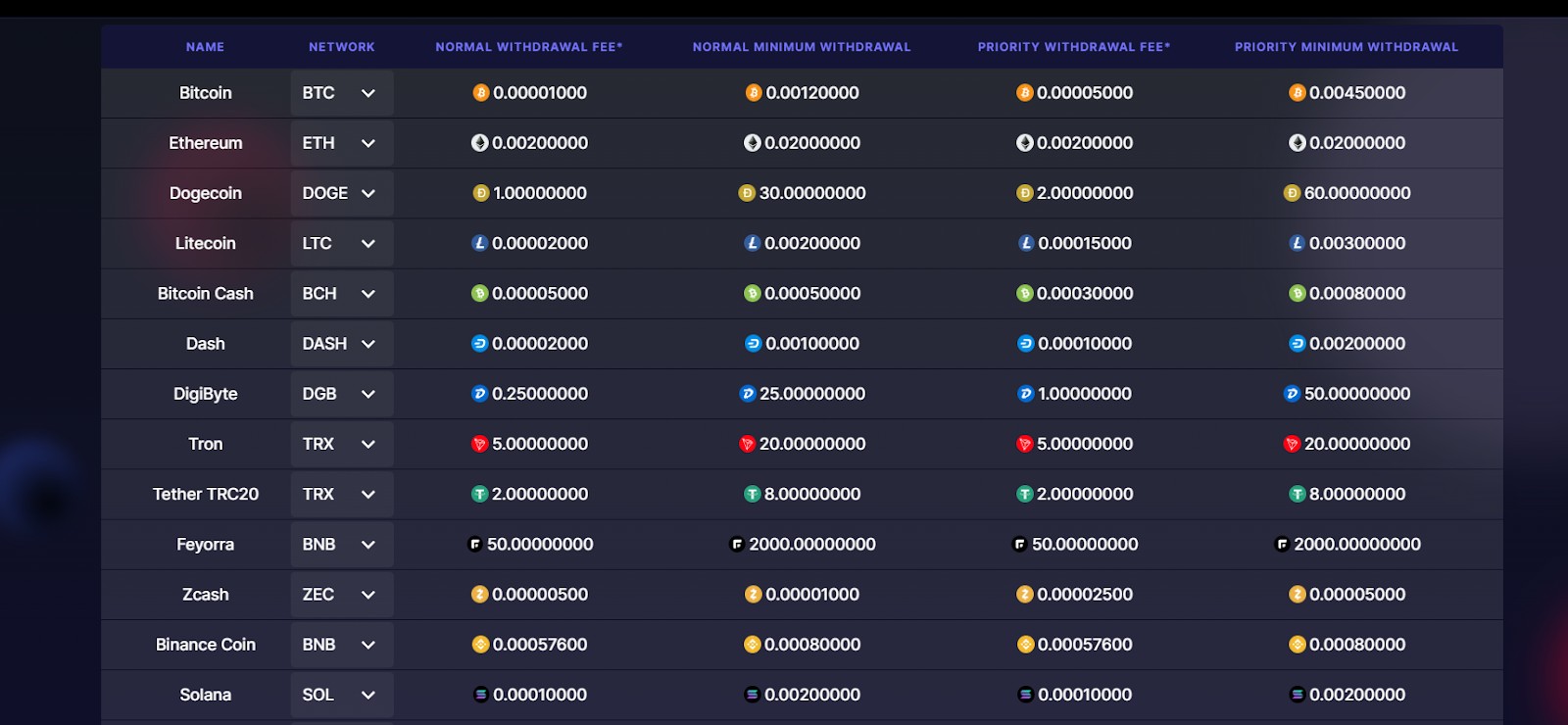This screenshot has height=725, width=1568.
Task: Click Dogecoin icon beside 1.00000000
Action: point(481,193)
